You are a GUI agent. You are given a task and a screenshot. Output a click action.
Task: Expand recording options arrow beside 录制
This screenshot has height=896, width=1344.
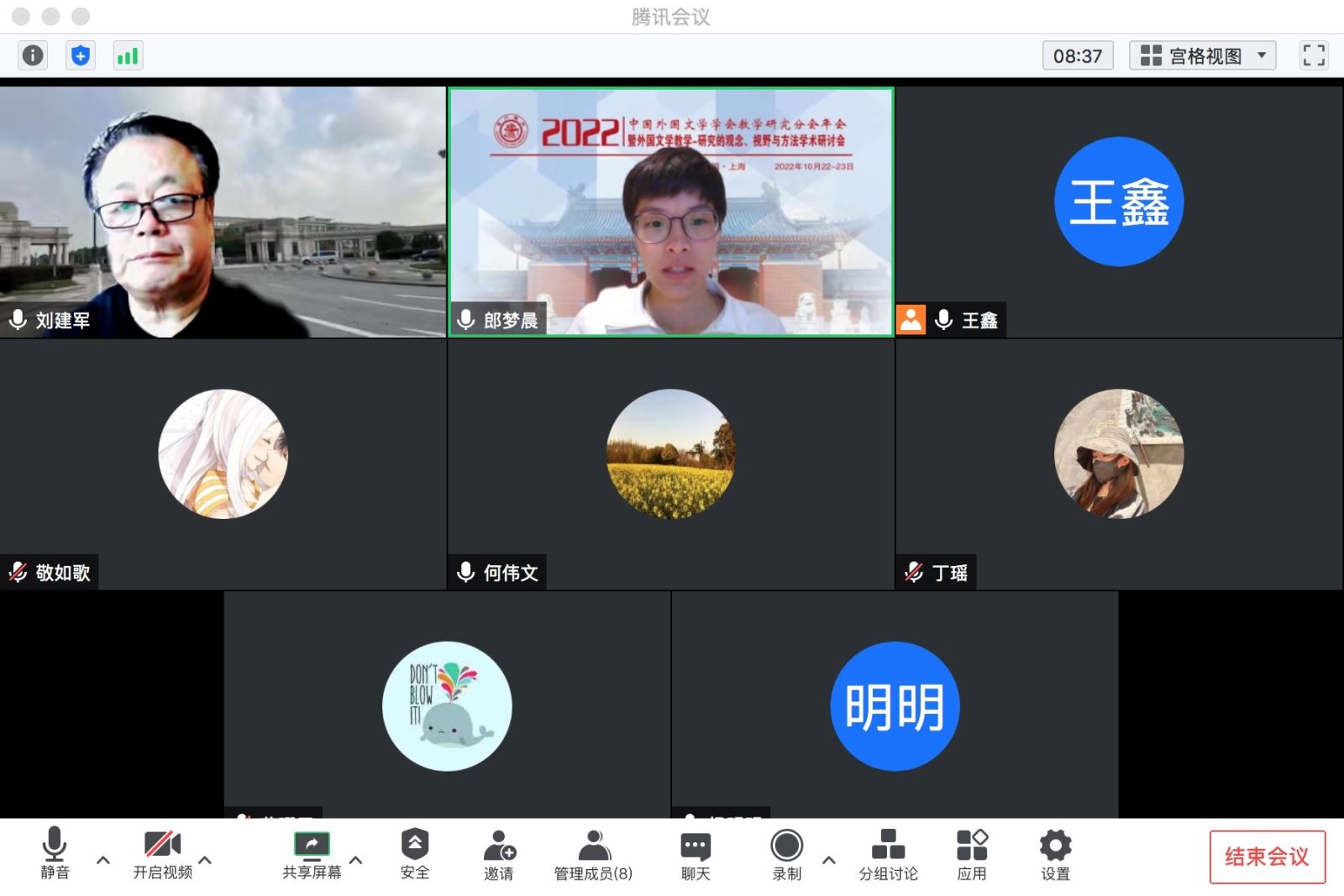[x=829, y=860]
